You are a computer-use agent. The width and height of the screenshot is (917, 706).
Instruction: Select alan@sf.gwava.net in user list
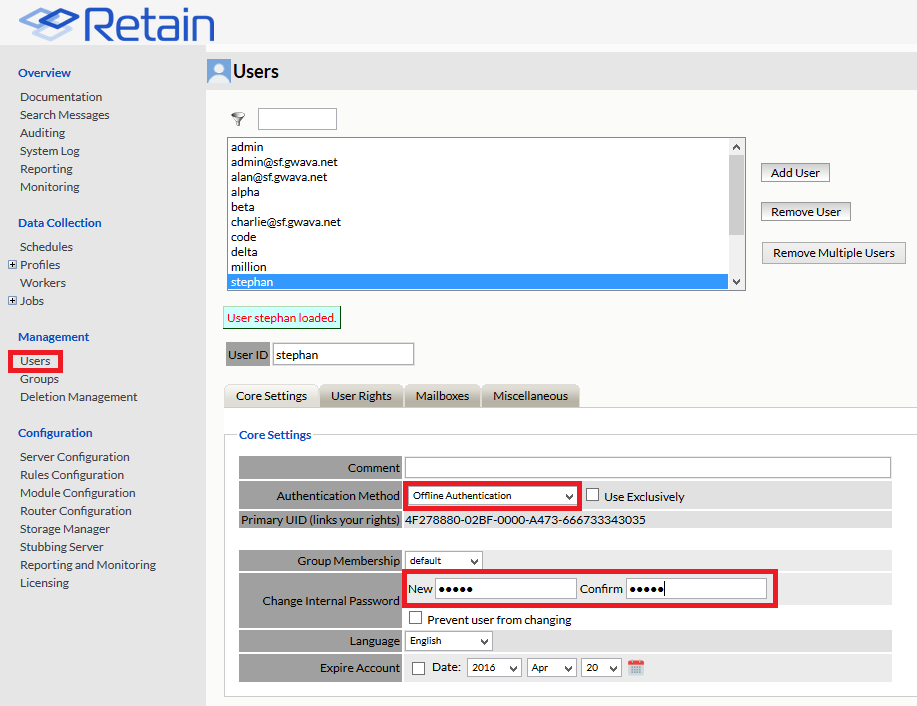click(478, 177)
